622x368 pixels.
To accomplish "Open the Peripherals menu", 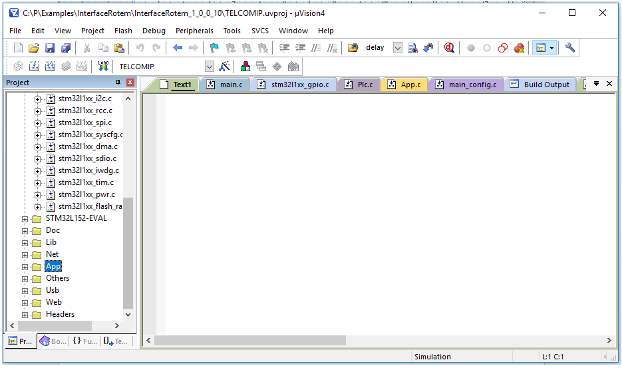I will (x=194, y=31).
